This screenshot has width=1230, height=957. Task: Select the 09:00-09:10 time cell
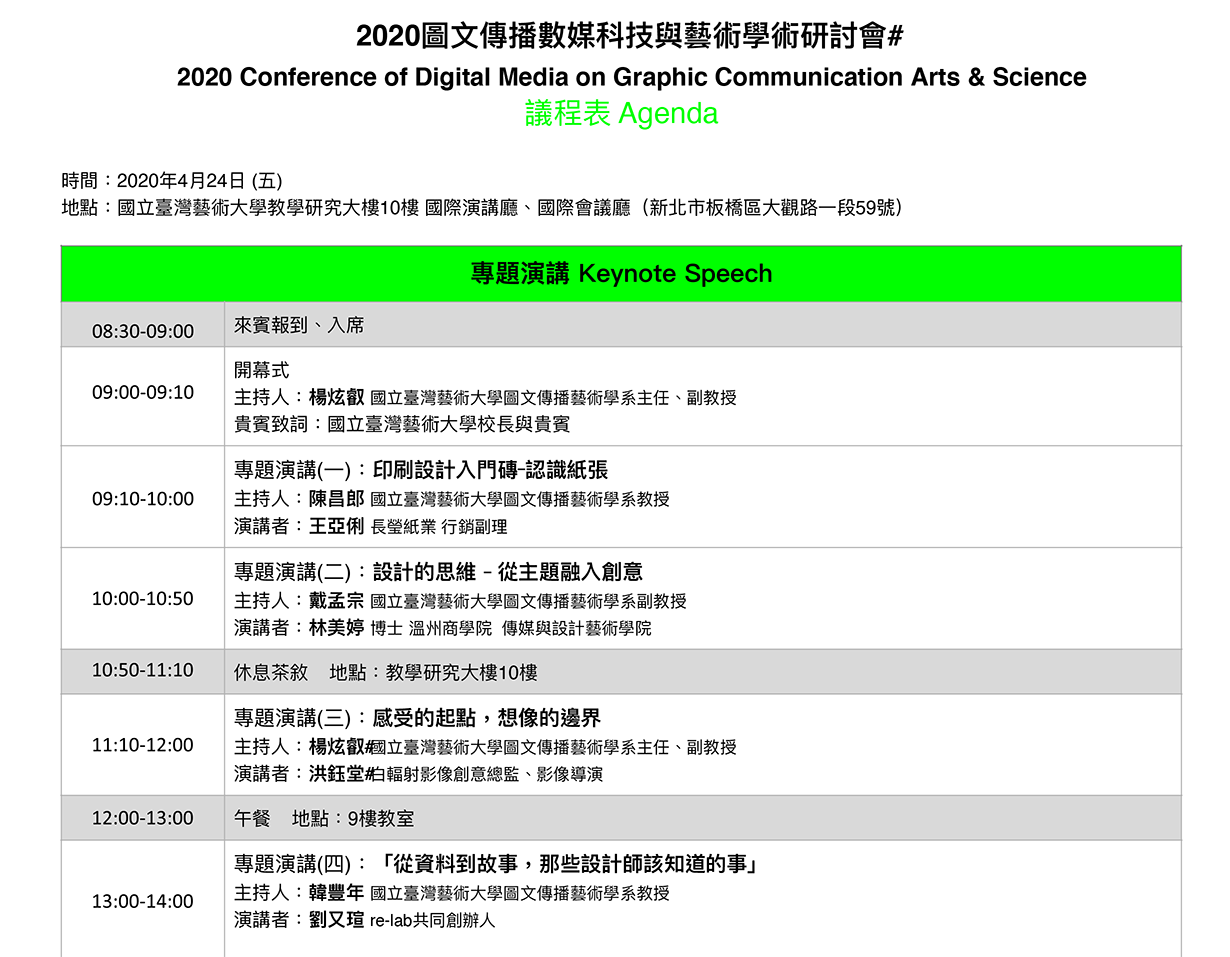click(143, 393)
